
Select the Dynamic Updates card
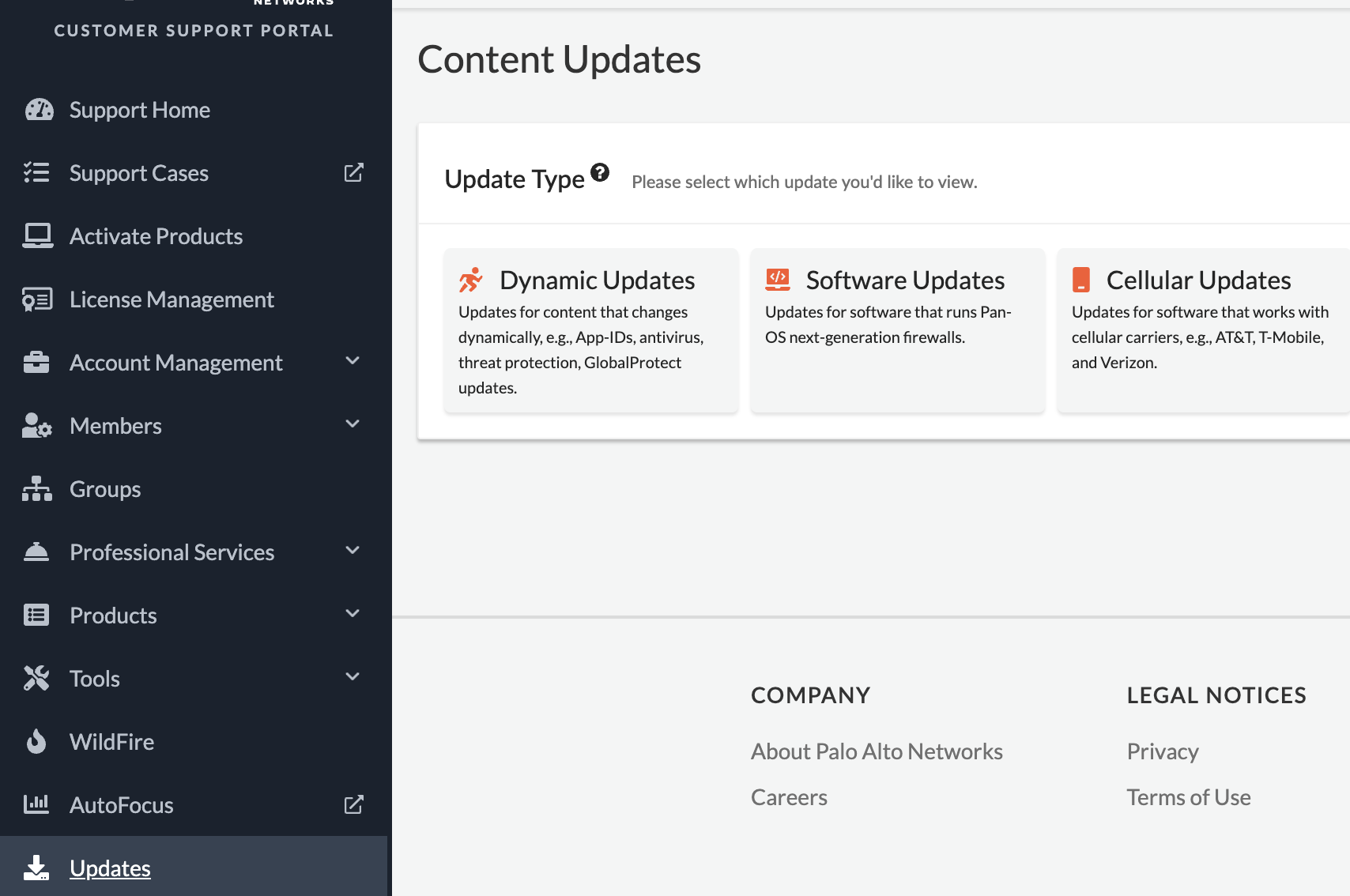tap(590, 331)
